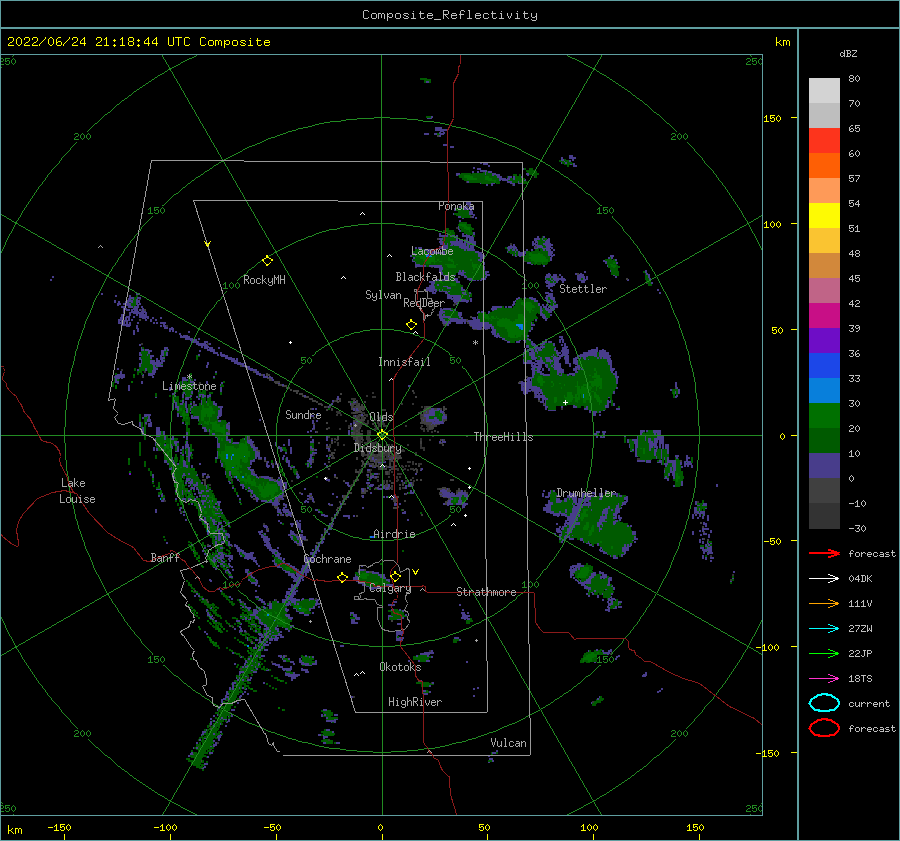The width and height of the screenshot is (900, 841).
Task: Click the Strathmore label
Action: pyautogui.click(x=486, y=592)
